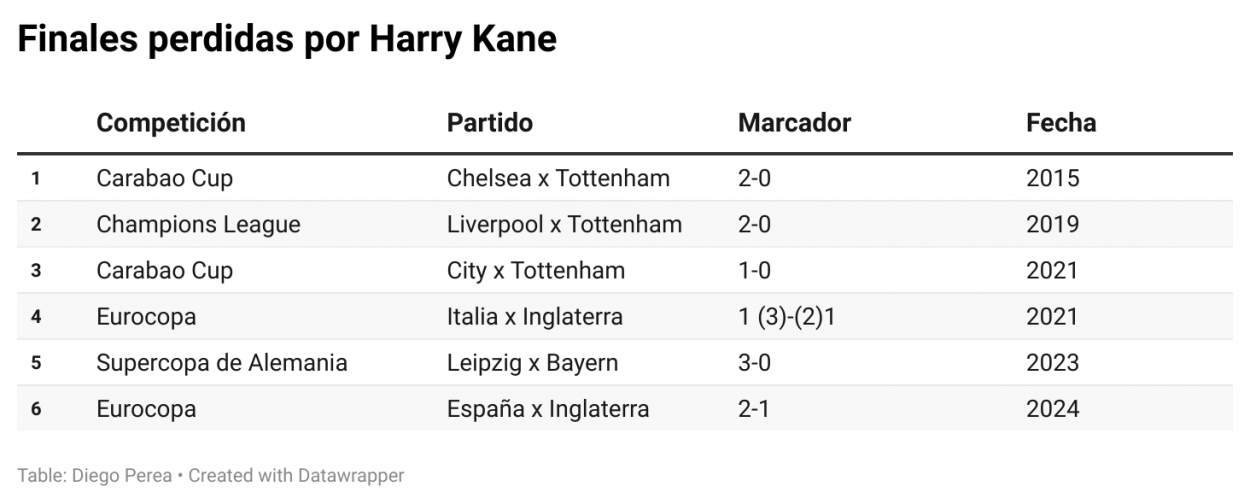Select the 'Italia x Inglaterra' match cell
This screenshot has height=504, width=1250.
pos(535,317)
